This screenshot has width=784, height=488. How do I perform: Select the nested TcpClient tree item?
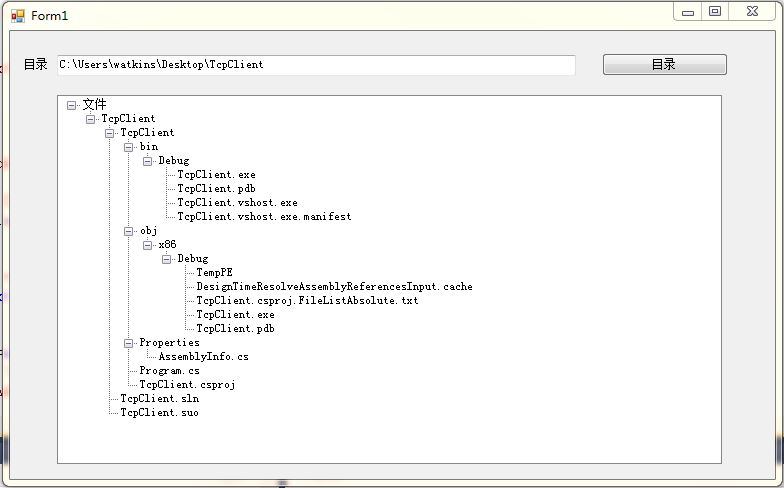click(148, 132)
